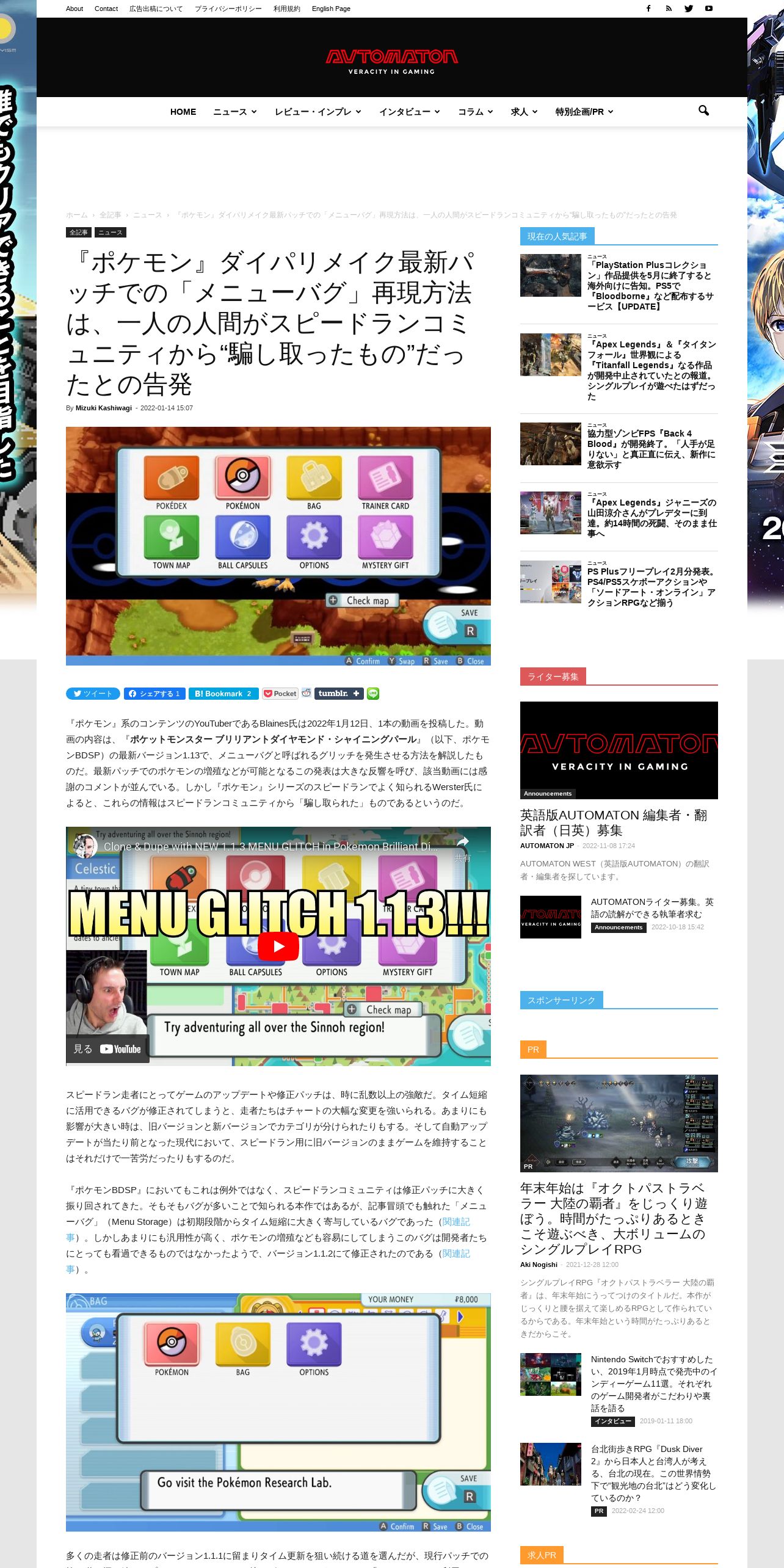Open author Mizuki Kashiwagi's page
The height and width of the screenshot is (1568, 784).
click(x=104, y=408)
